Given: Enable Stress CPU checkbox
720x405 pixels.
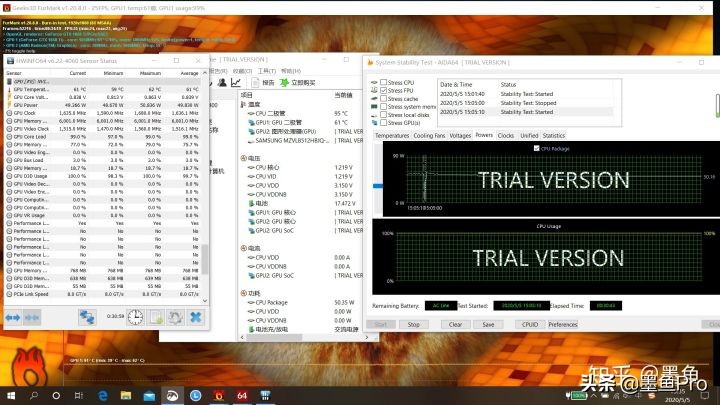Looking at the screenshot, I should coord(383,82).
